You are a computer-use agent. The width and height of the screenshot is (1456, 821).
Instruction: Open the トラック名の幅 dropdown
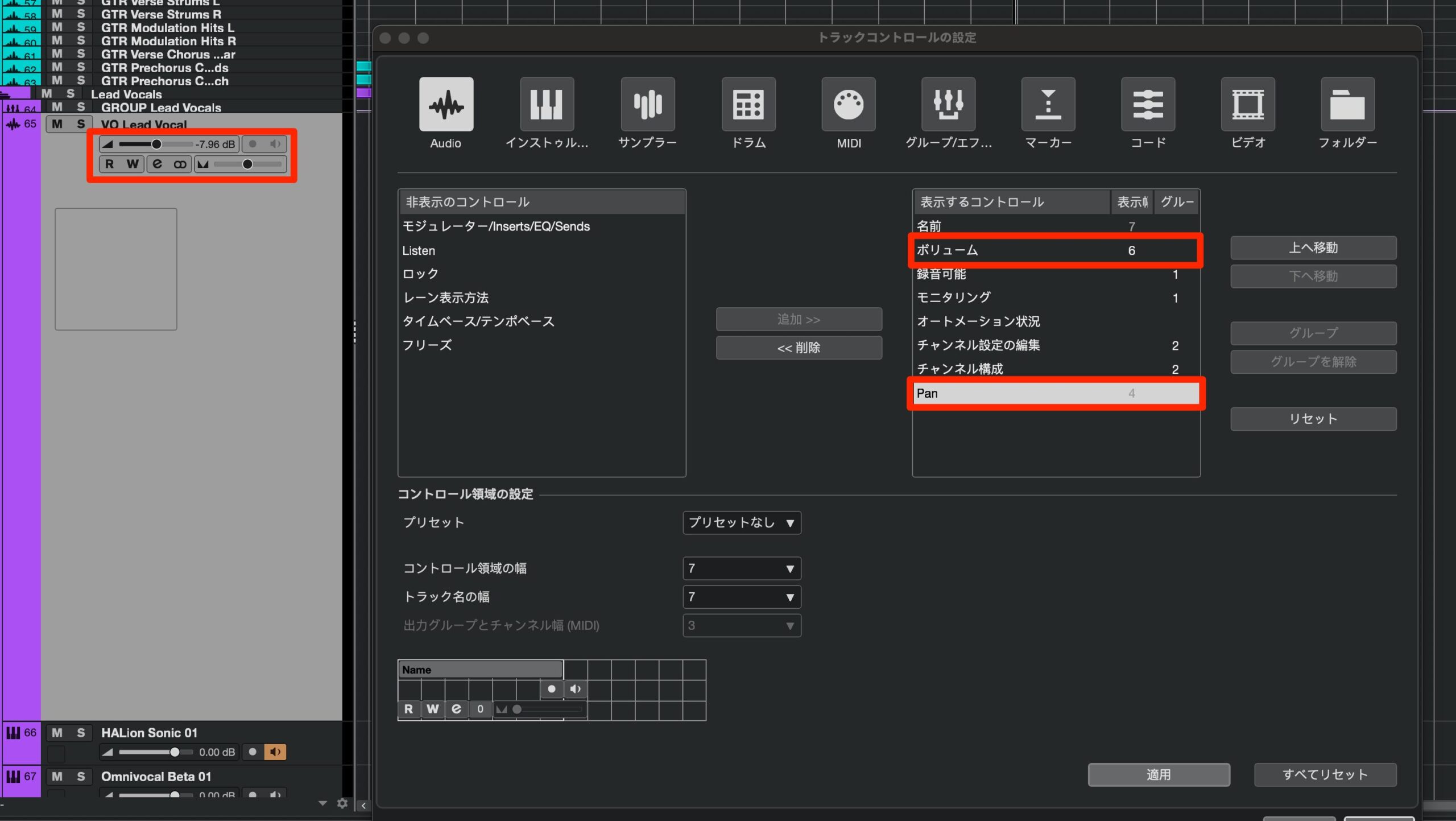[x=741, y=597]
